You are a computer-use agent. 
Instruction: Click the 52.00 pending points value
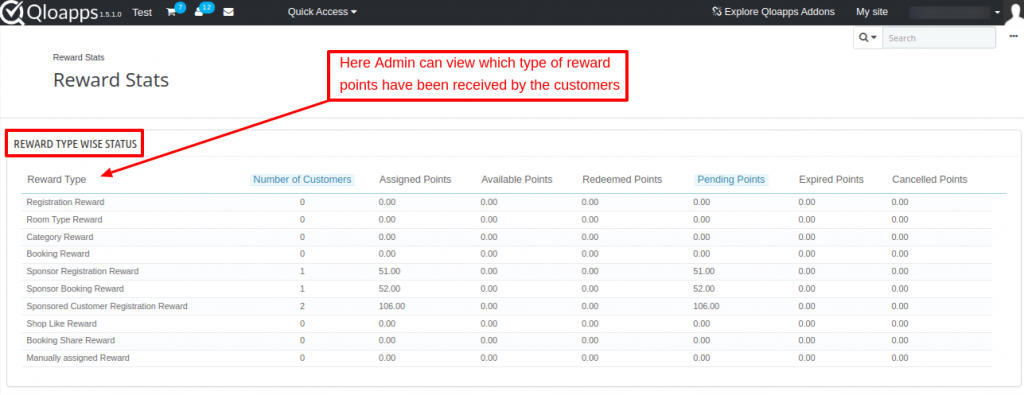pyautogui.click(x=704, y=289)
